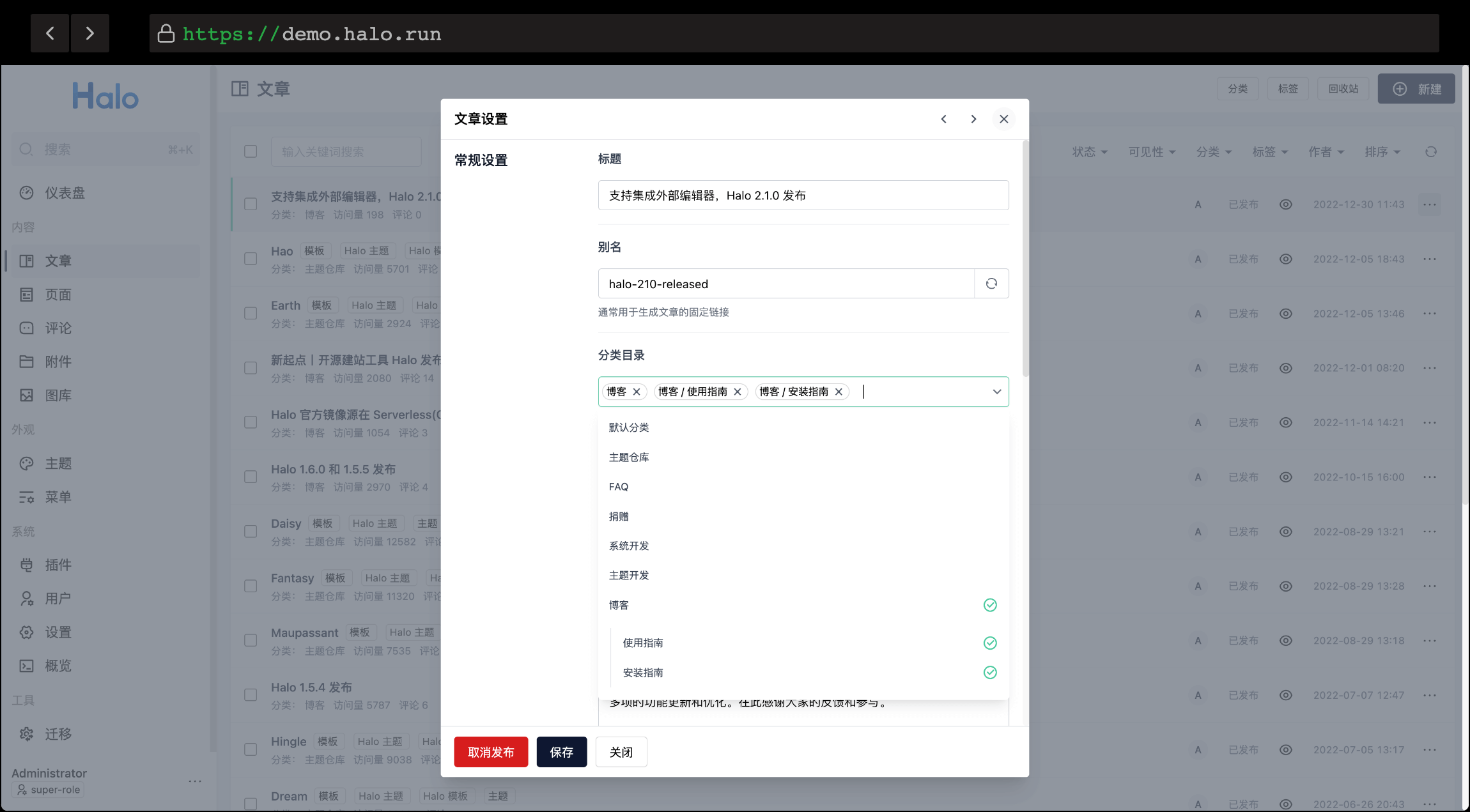Close the 文章设置 dialog with X
This screenshot has height=812, width=1470.
tap(1003, 119)
